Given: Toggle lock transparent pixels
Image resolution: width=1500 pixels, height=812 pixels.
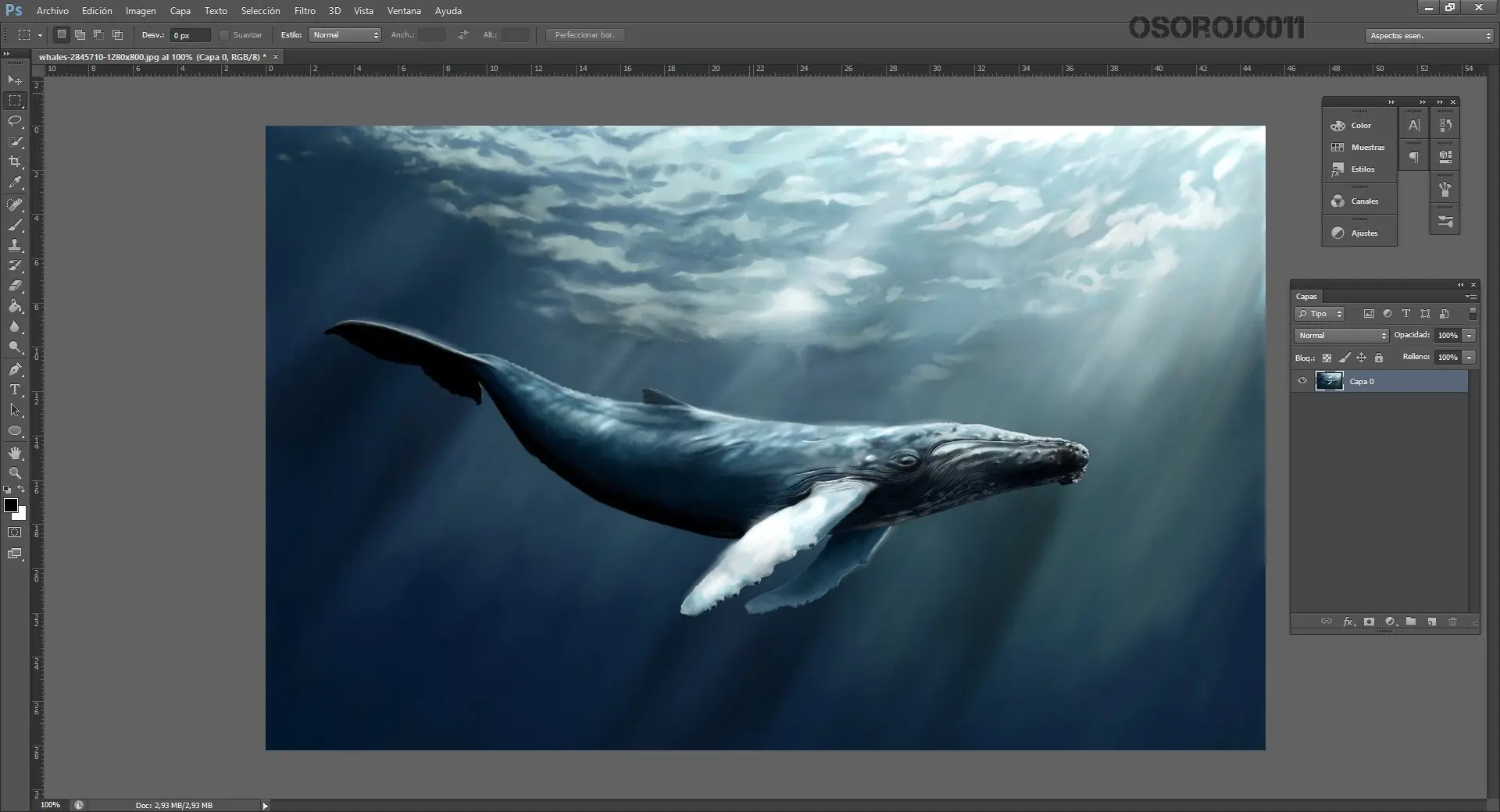Looking at the screenshot, I should coord(1327,358).
